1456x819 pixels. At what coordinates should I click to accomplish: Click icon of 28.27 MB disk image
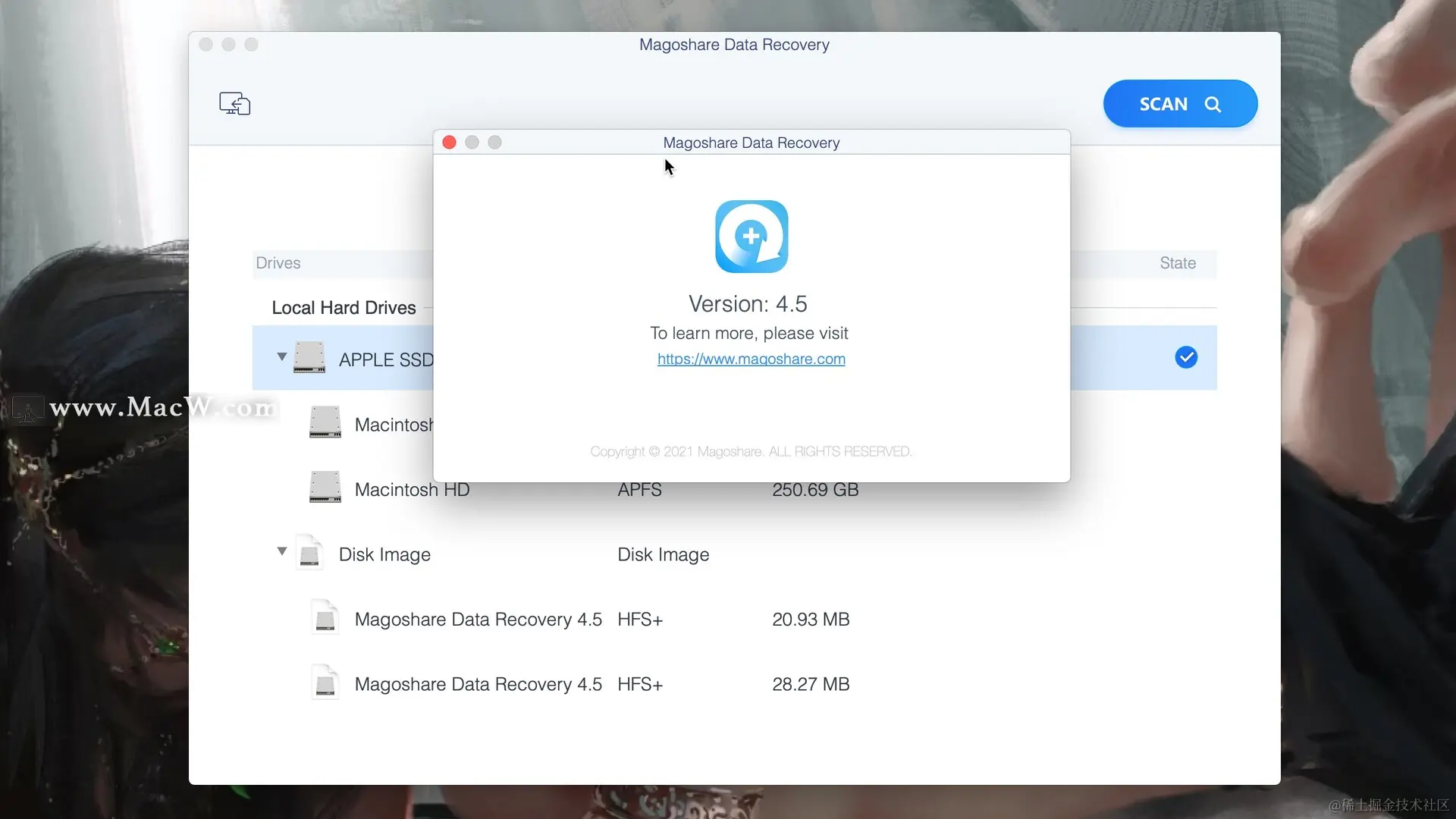pos(325,682)
